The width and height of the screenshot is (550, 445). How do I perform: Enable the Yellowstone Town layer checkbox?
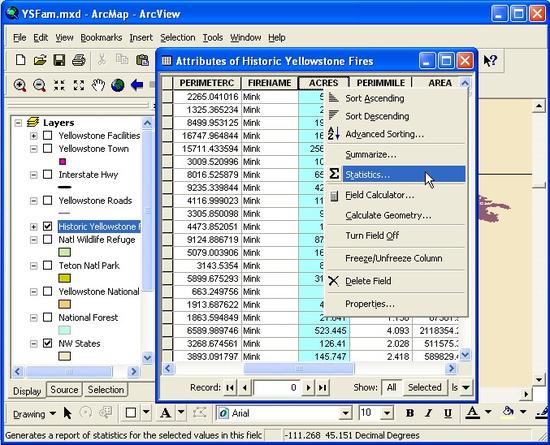tap(48, 148)
